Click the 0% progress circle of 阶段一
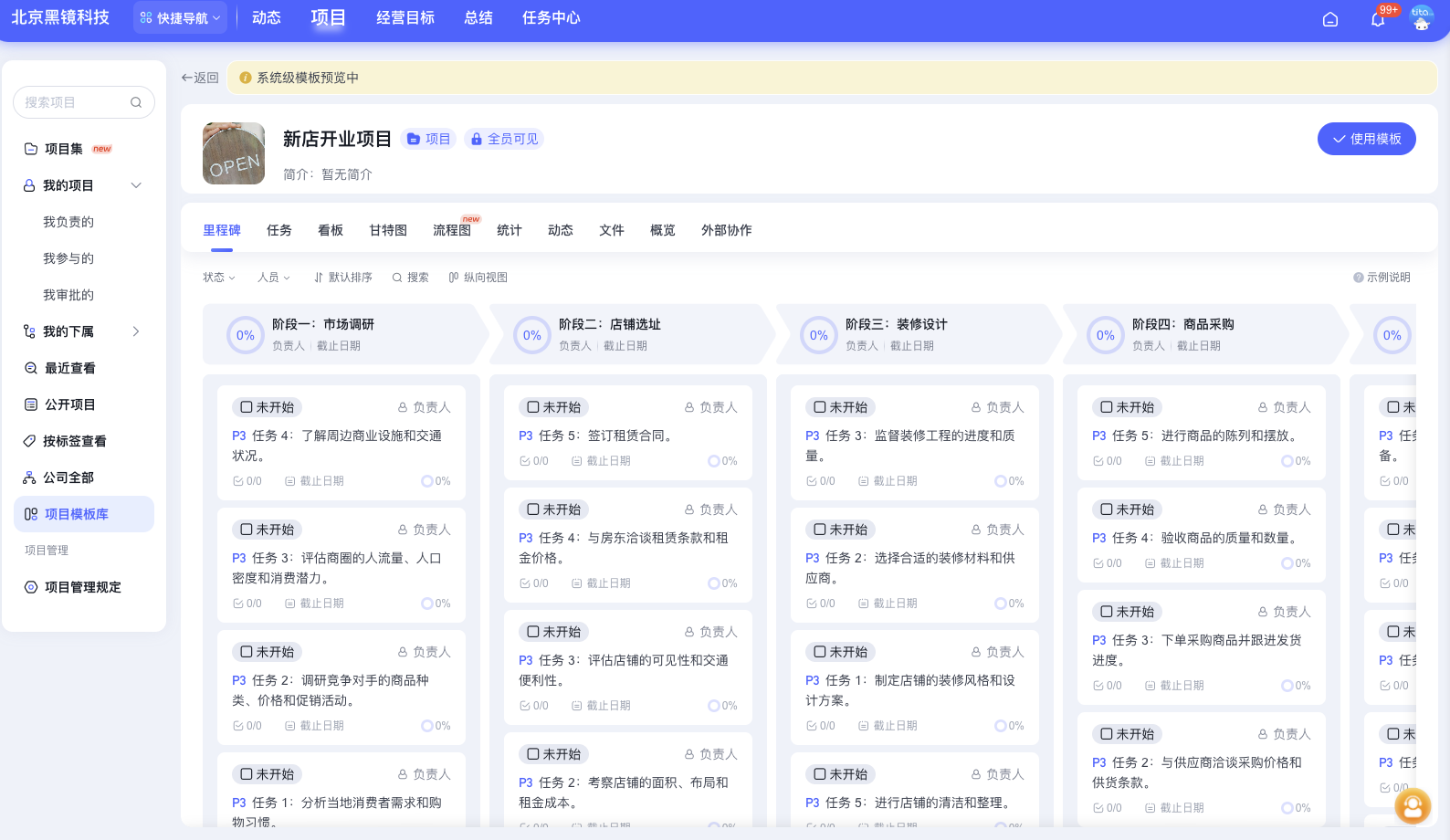The height and width of the screenshot is (840, 1450). pos(246,335)
